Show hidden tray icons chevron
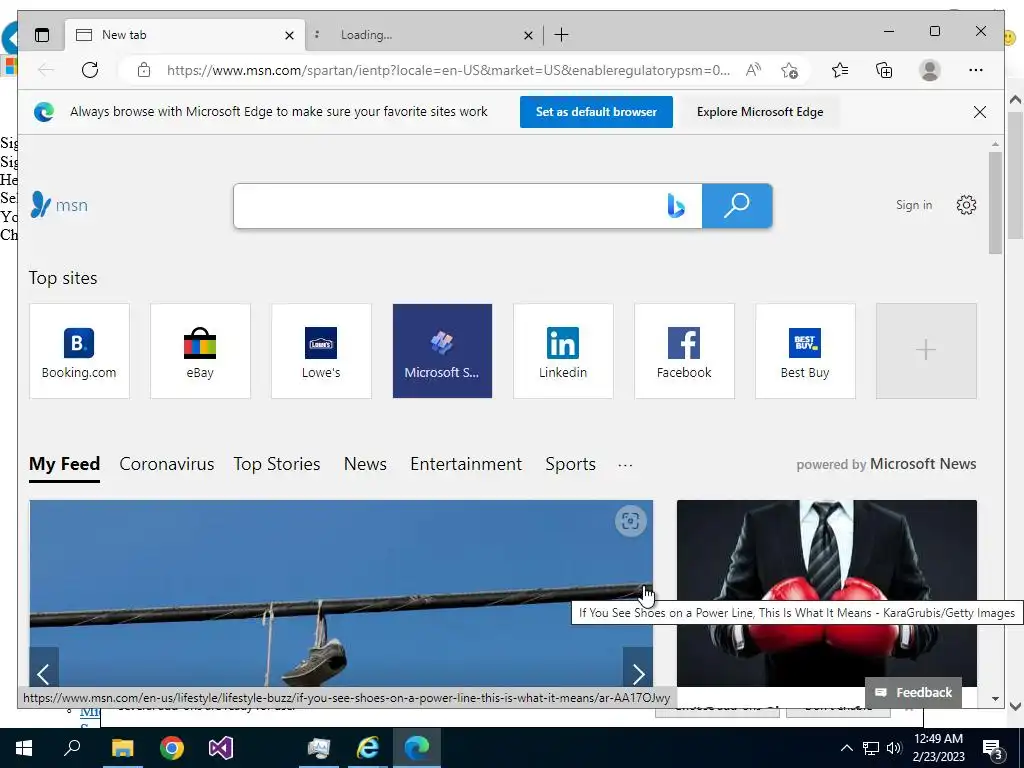1024x768 pixels. click(846, 748)
